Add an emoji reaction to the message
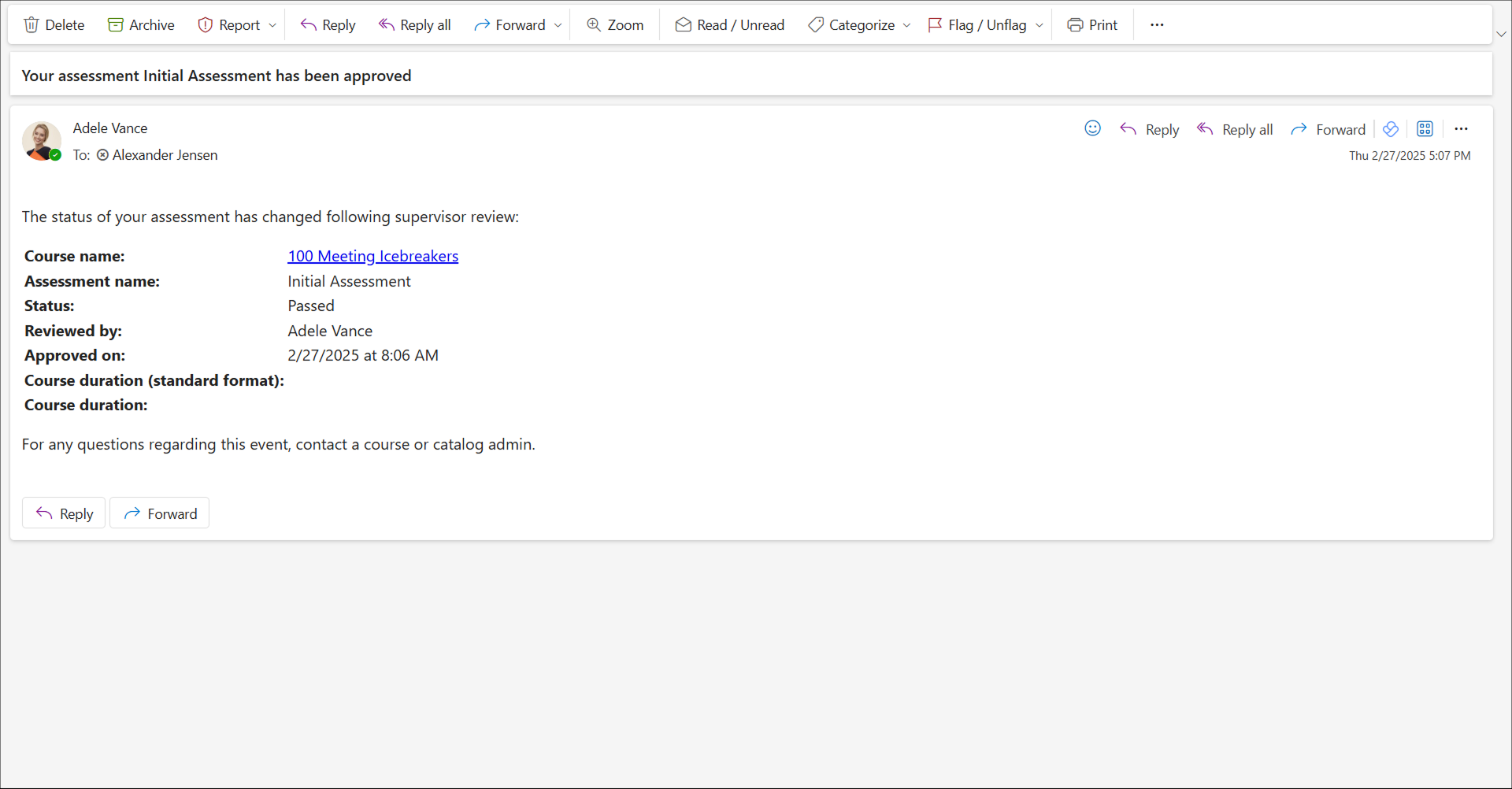 coord(1092,128)
